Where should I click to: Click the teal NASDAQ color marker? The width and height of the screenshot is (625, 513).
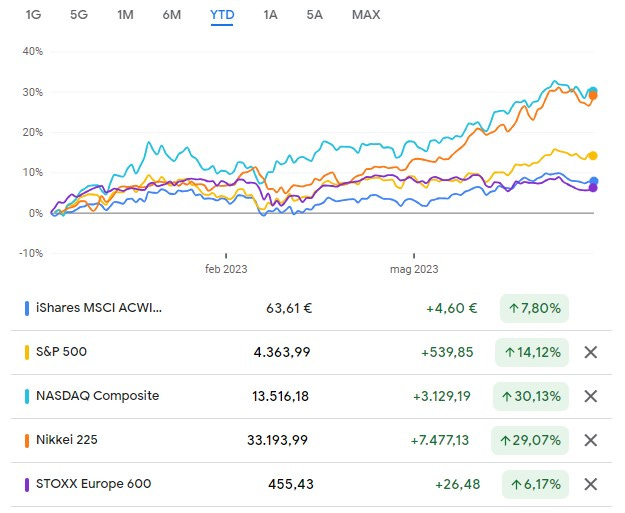pos(27,396)
